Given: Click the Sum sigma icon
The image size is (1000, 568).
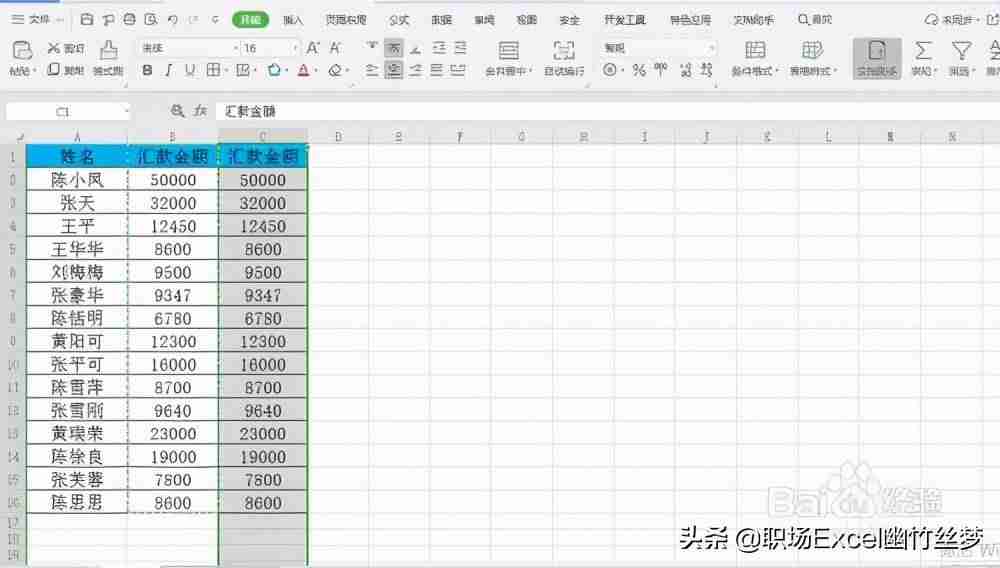Looking at the screenshot, I should pos(923,50).
